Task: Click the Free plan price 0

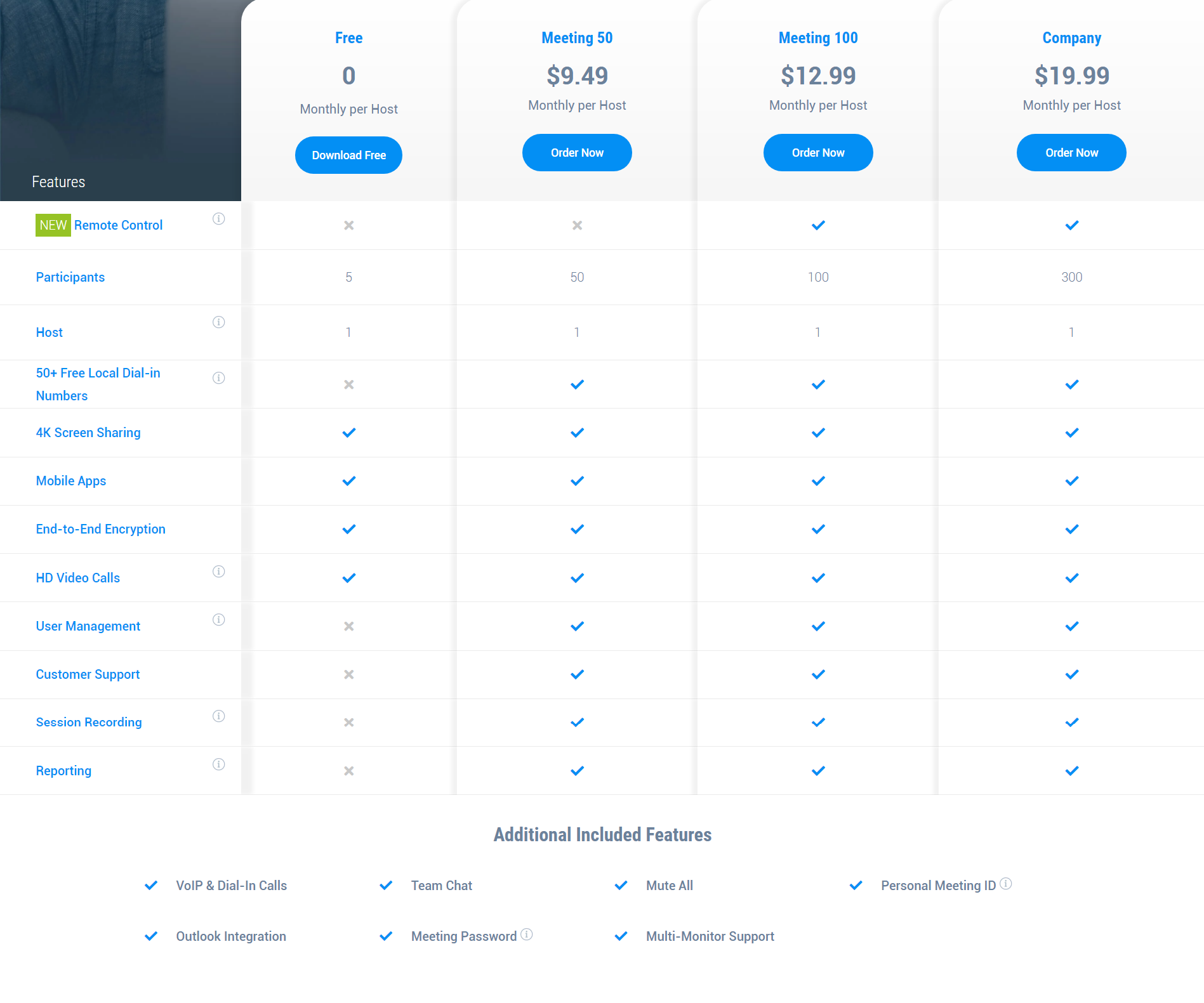Action: [x=349, y=76]
